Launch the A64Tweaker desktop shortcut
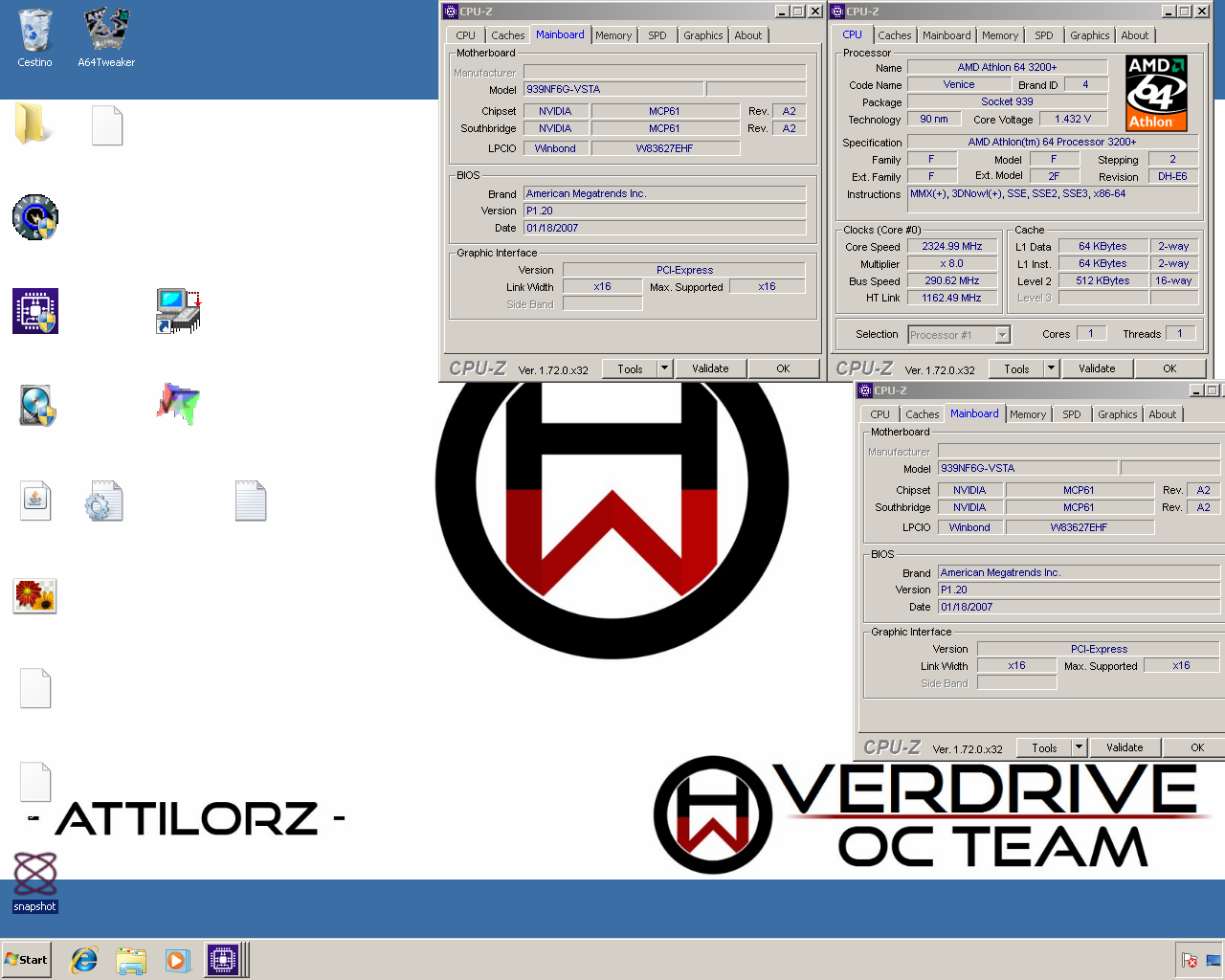This screenshot has width=1225, height=980. point(106,38)
